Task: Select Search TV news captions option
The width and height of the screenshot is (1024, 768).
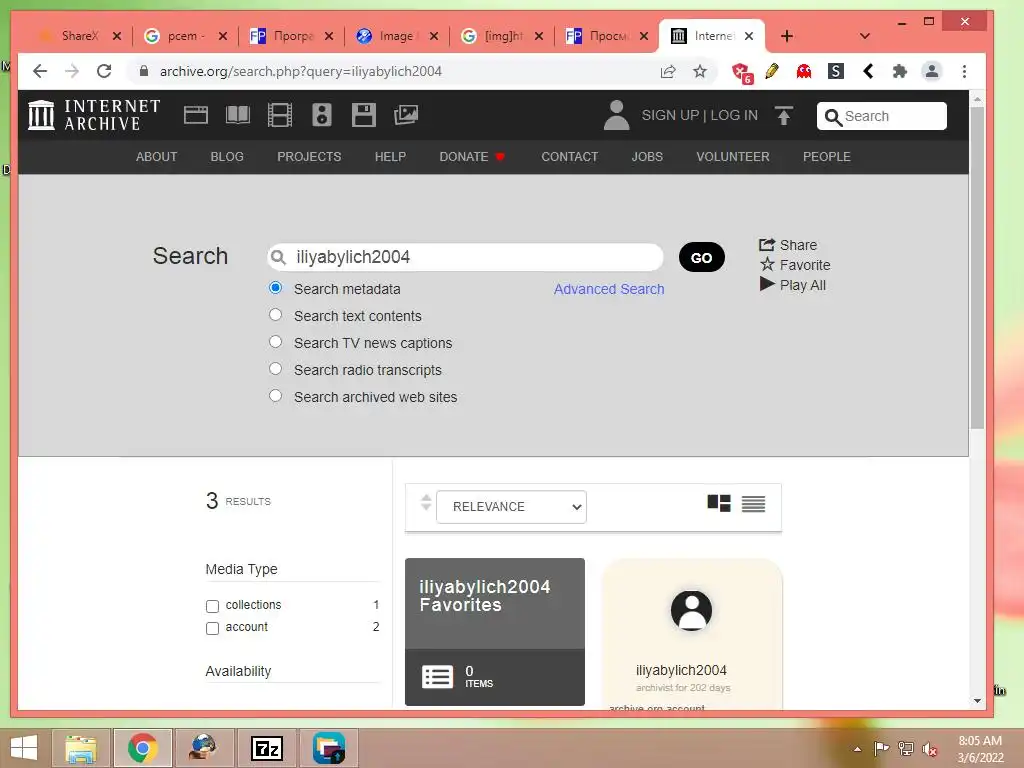Action: pos(276,342)
